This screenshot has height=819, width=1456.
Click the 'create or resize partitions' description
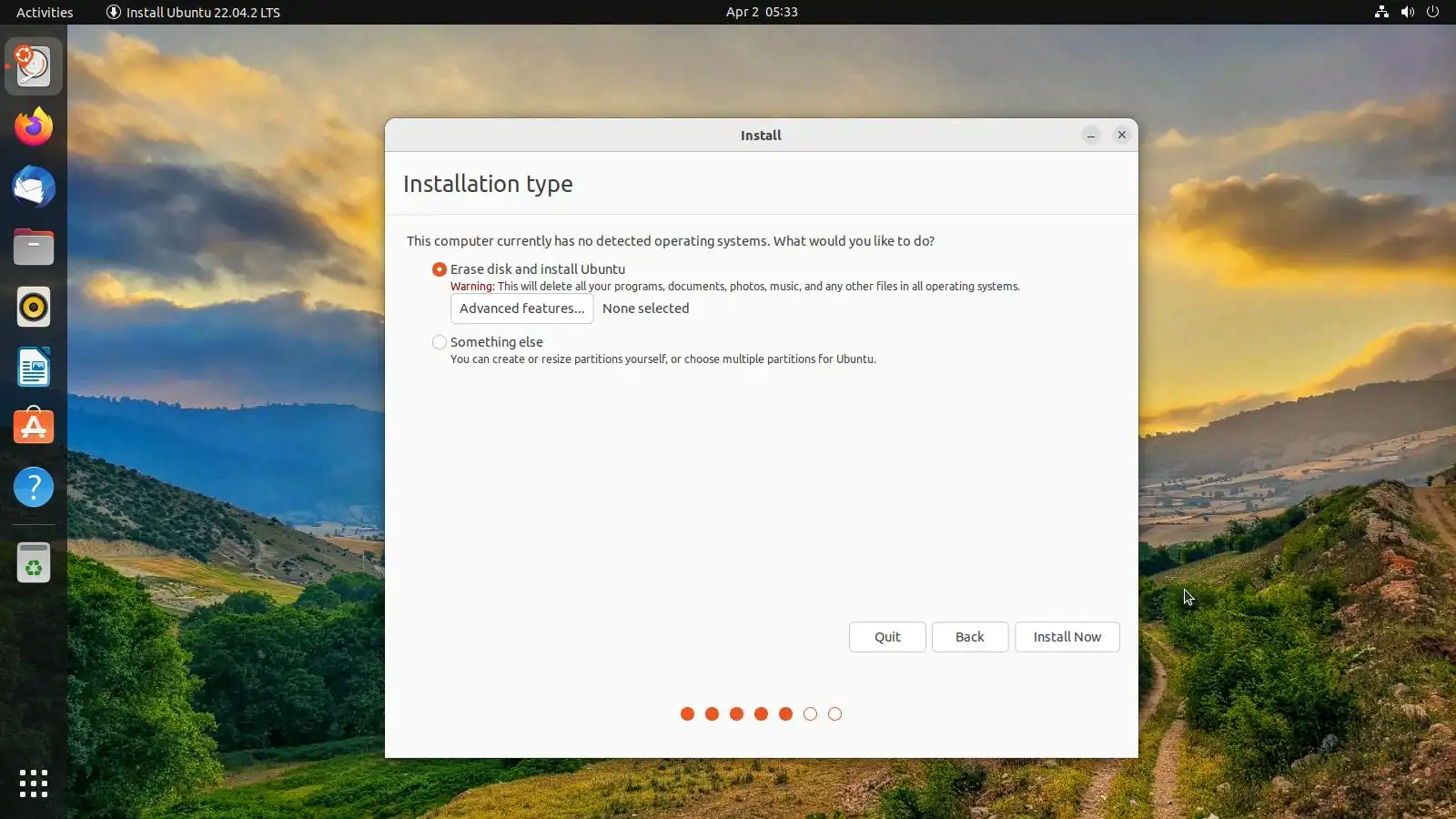(x=663, y=359)
